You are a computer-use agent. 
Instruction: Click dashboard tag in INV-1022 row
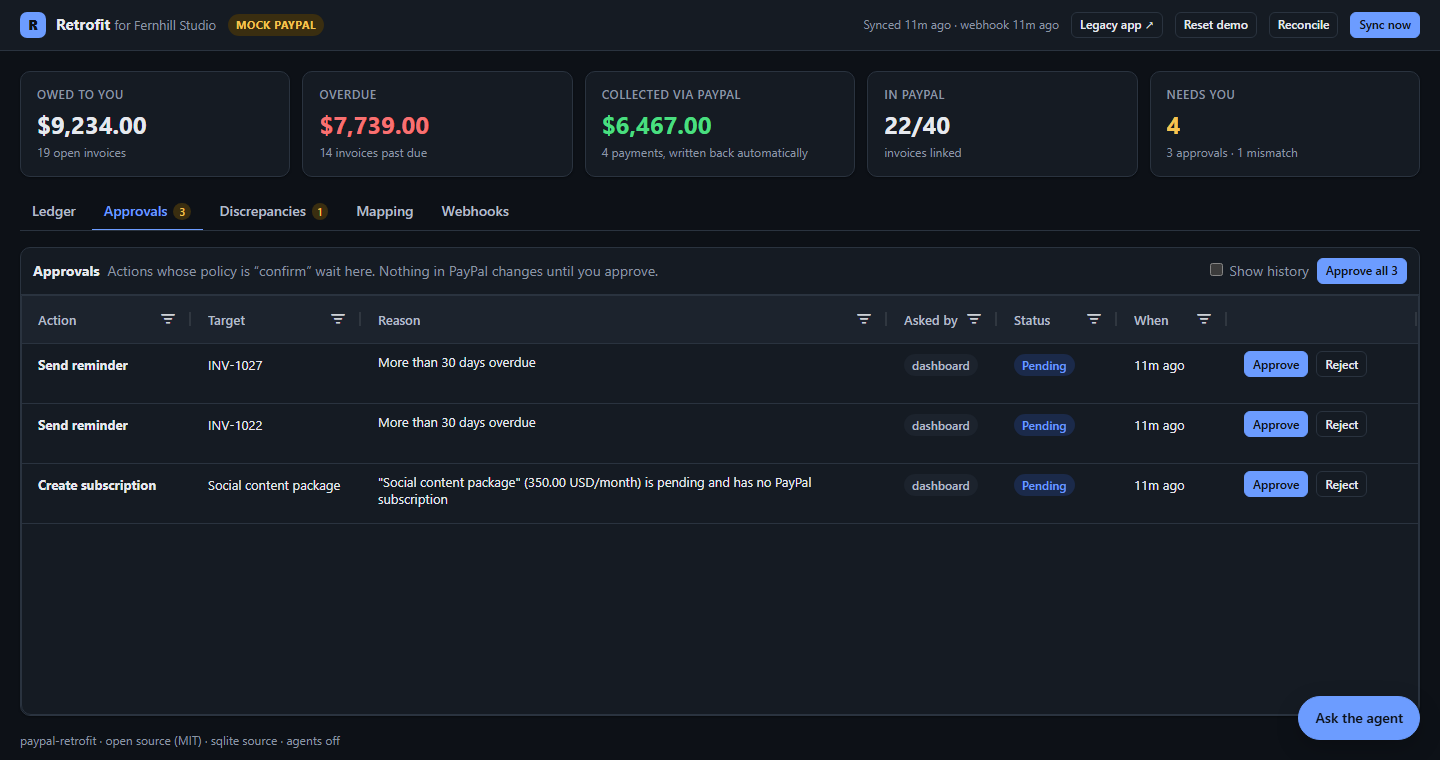(x=941, y=425)
